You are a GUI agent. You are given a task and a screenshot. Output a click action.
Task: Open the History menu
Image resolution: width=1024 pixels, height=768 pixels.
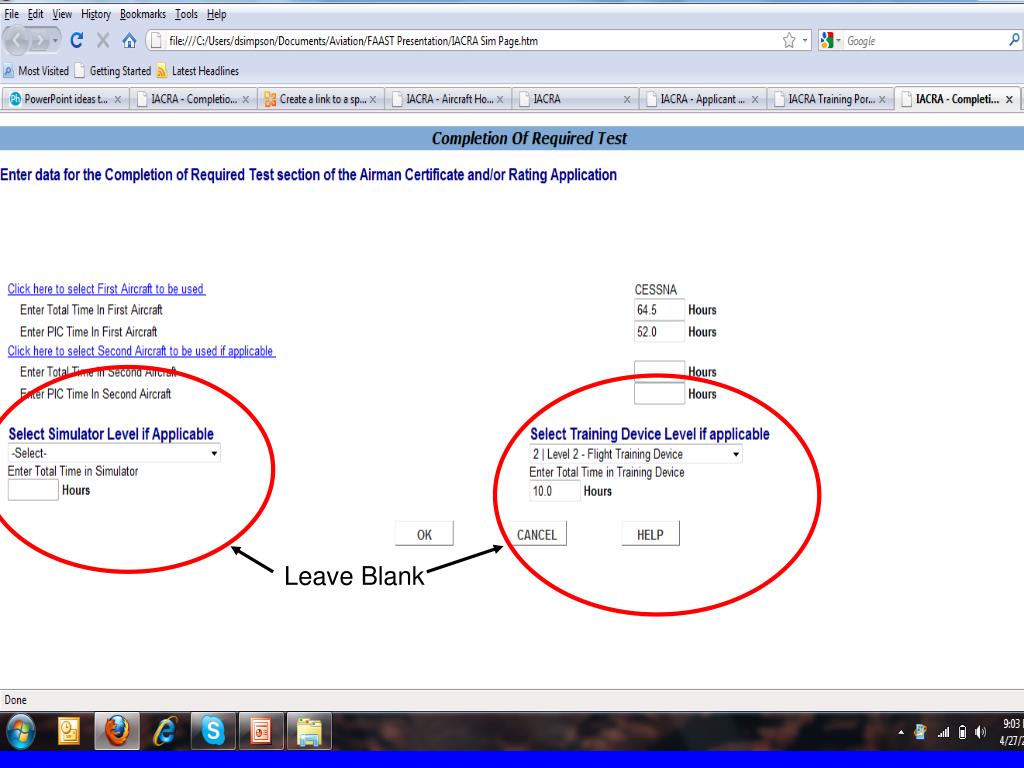tap(96, 14)
